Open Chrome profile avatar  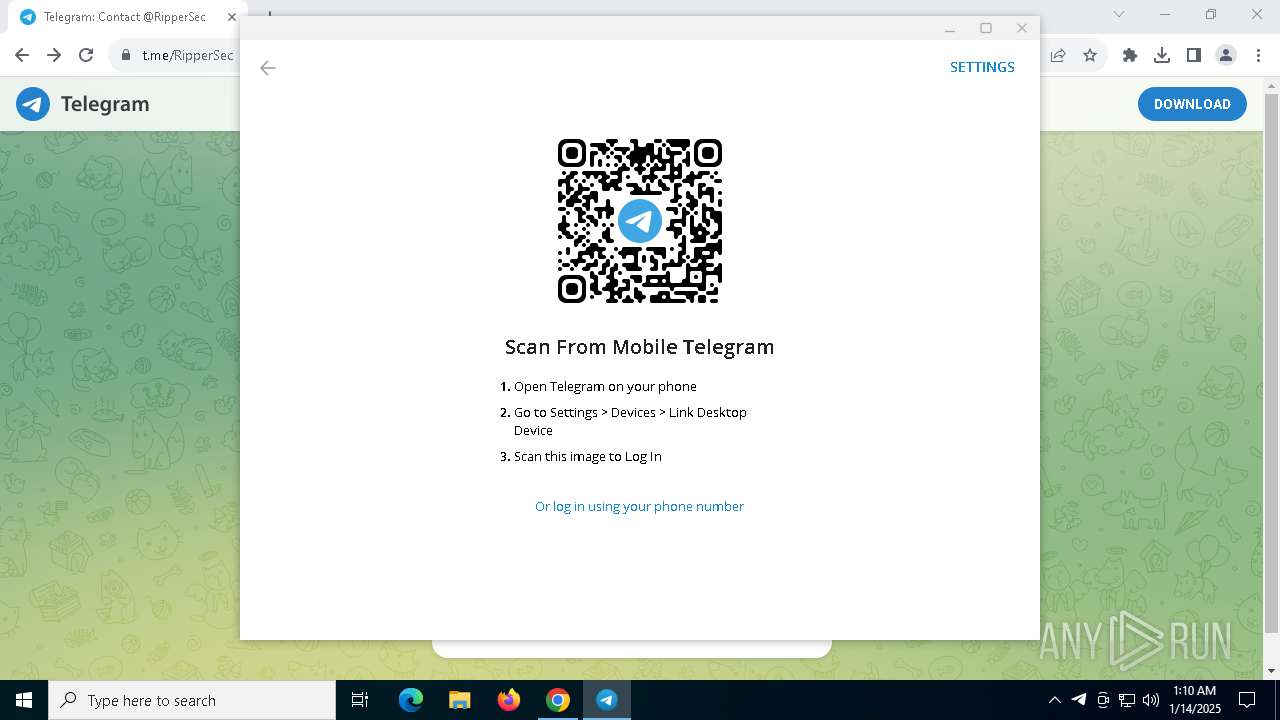(x=1226, y=55)
